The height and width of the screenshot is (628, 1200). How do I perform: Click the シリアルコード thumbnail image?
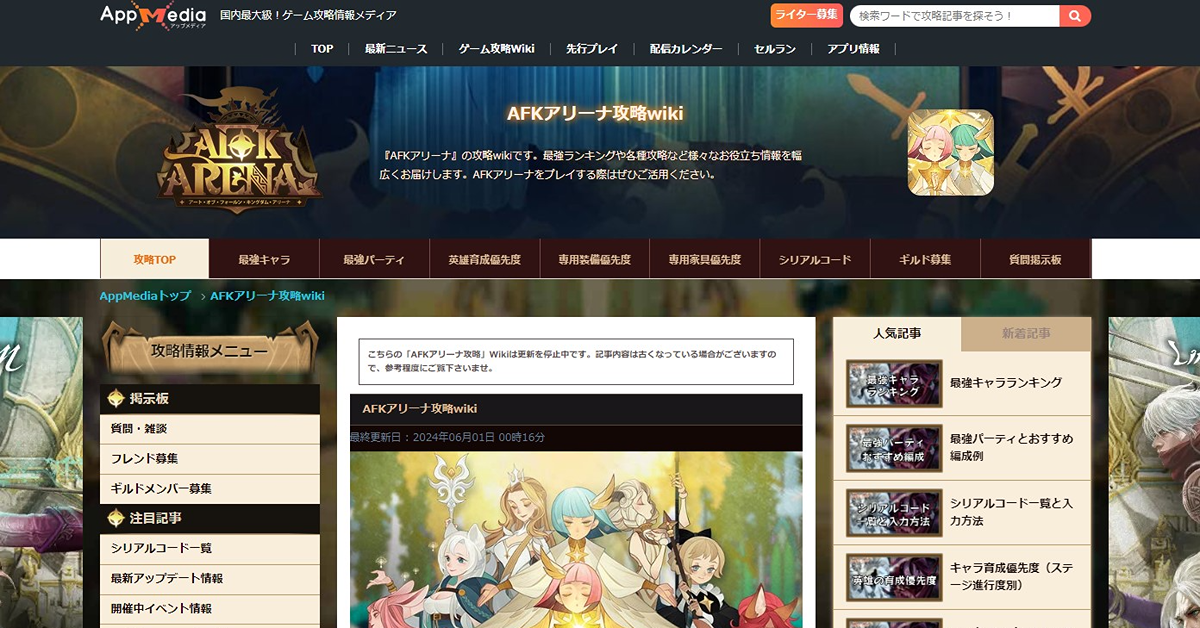coord(894,513)
